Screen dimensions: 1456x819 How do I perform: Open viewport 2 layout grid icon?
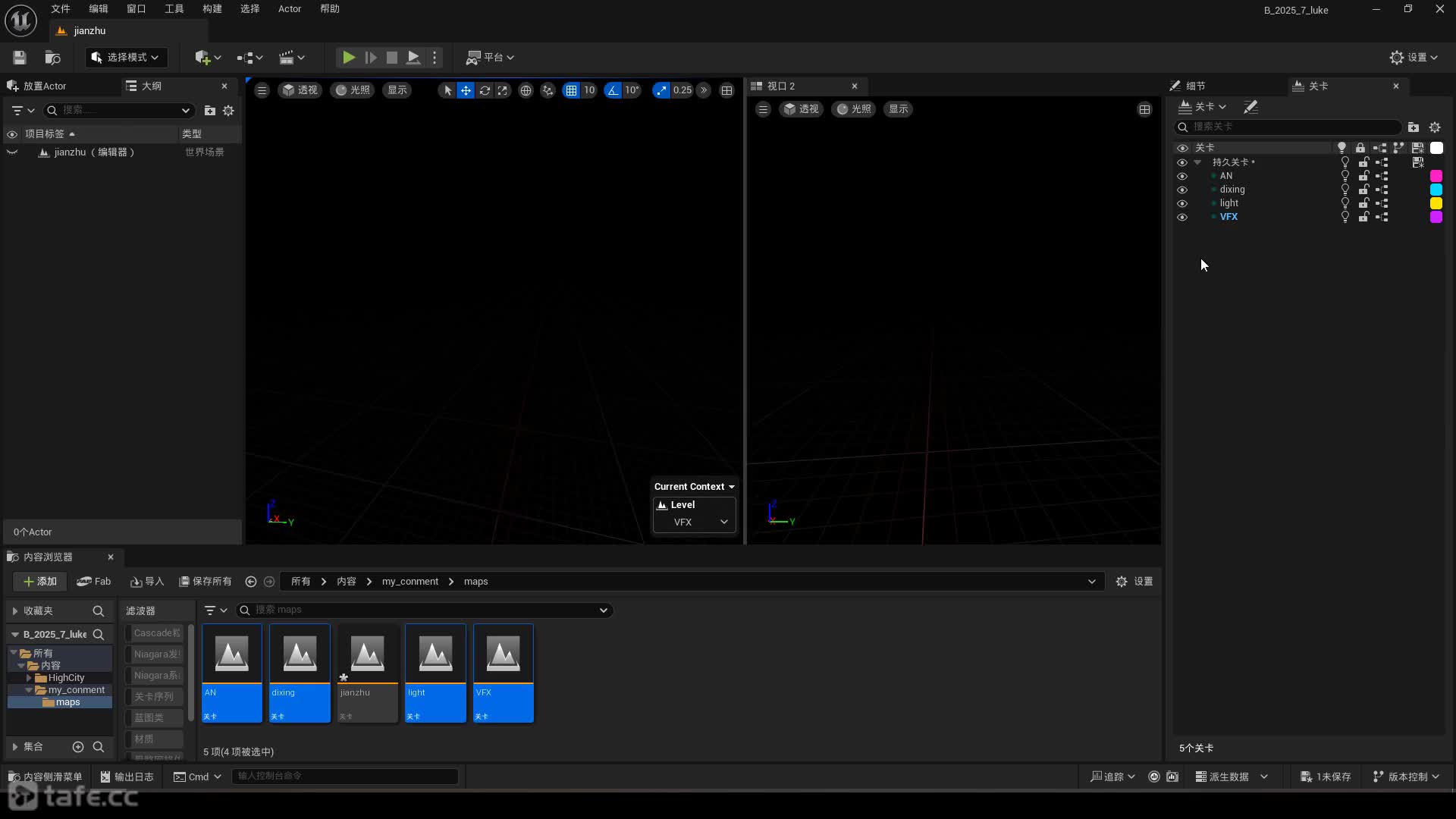(x=1144, y=109)
